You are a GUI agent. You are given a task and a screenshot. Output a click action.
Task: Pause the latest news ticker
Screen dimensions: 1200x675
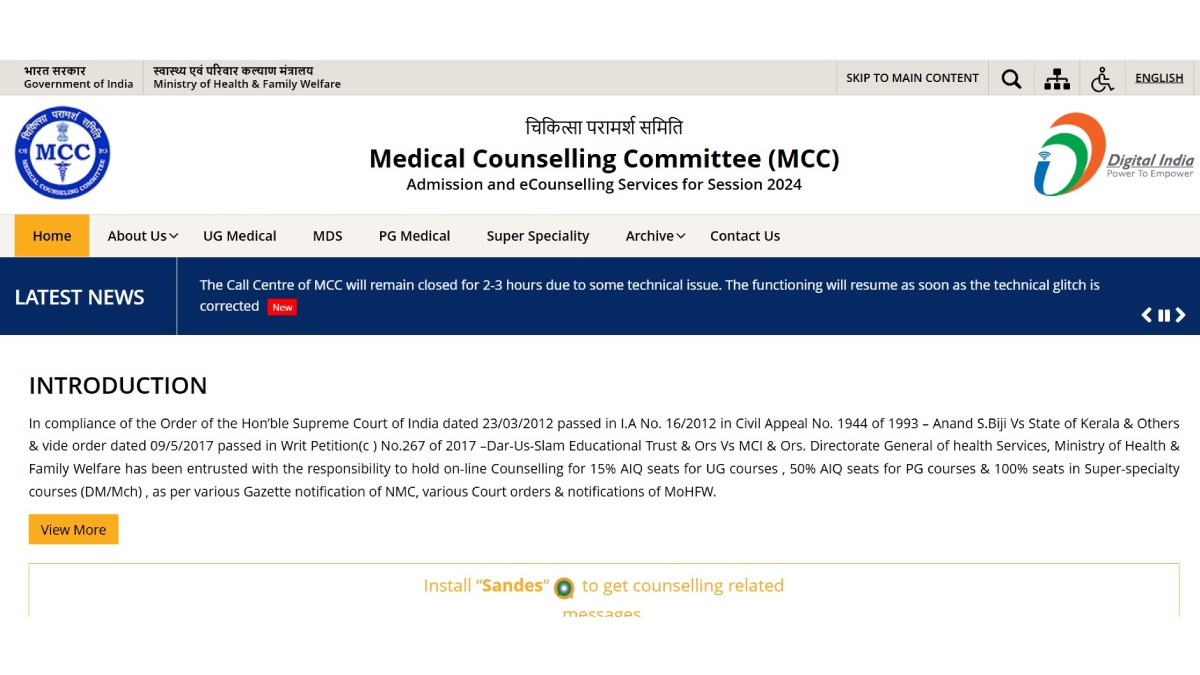click(x=1164, y=315)
